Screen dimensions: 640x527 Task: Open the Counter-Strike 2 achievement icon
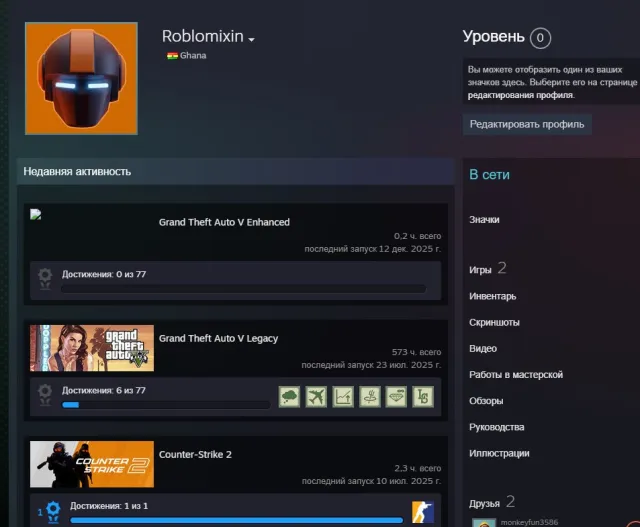pos(423,512)
